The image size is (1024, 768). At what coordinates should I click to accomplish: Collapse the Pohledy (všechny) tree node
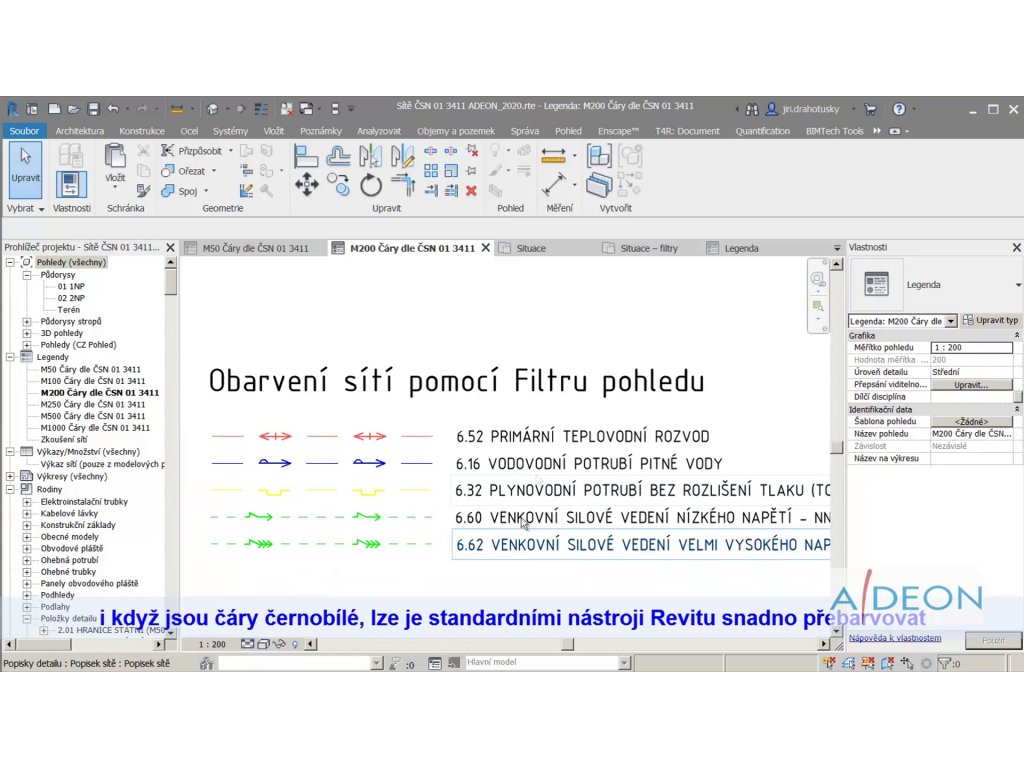tap(10, 263)
